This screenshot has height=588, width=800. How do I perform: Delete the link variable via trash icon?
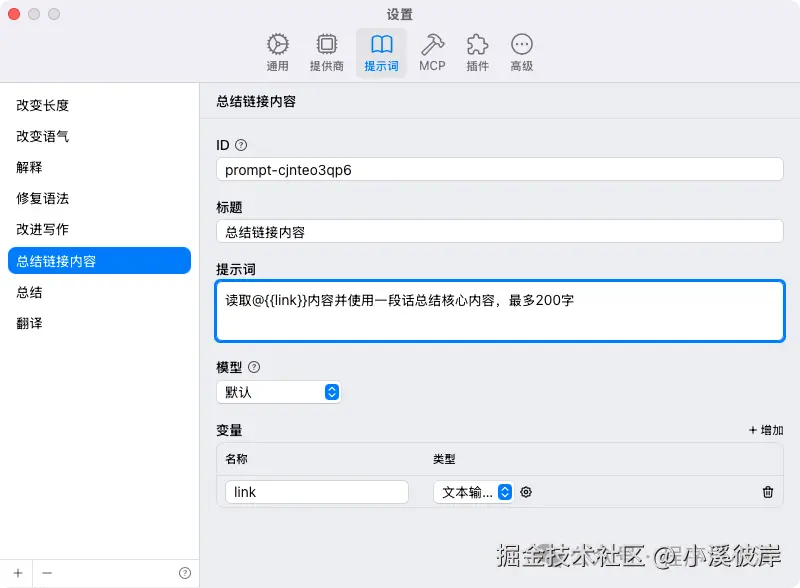[767, 492]
